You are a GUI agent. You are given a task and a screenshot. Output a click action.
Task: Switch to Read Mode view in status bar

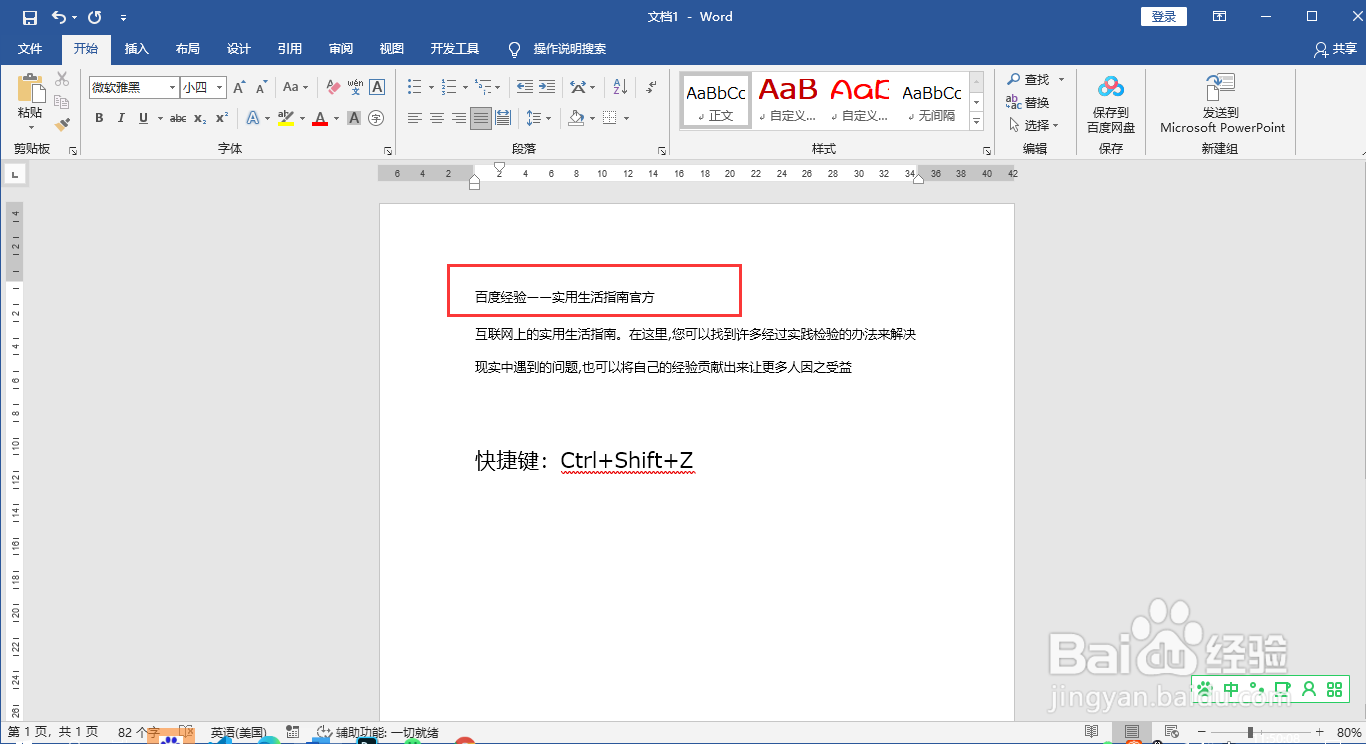coord(1092,732)
